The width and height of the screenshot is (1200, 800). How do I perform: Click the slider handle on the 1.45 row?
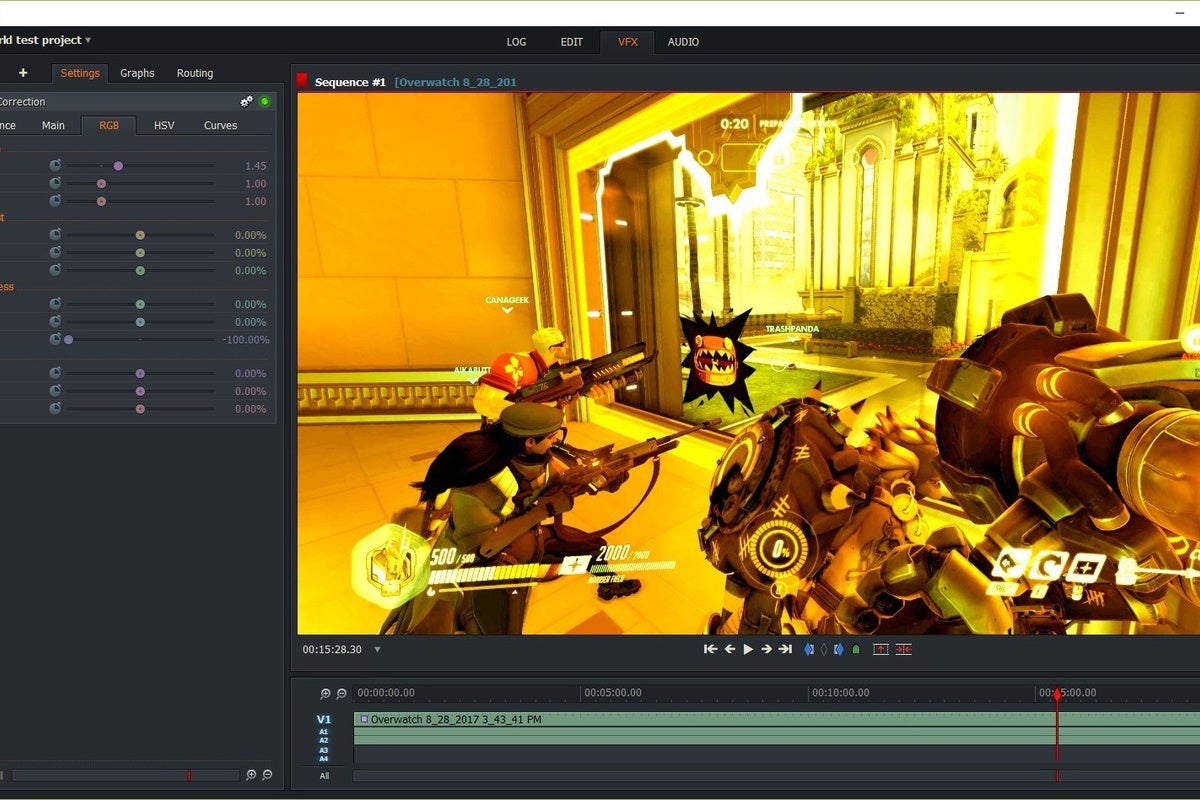tap(118, 165)
